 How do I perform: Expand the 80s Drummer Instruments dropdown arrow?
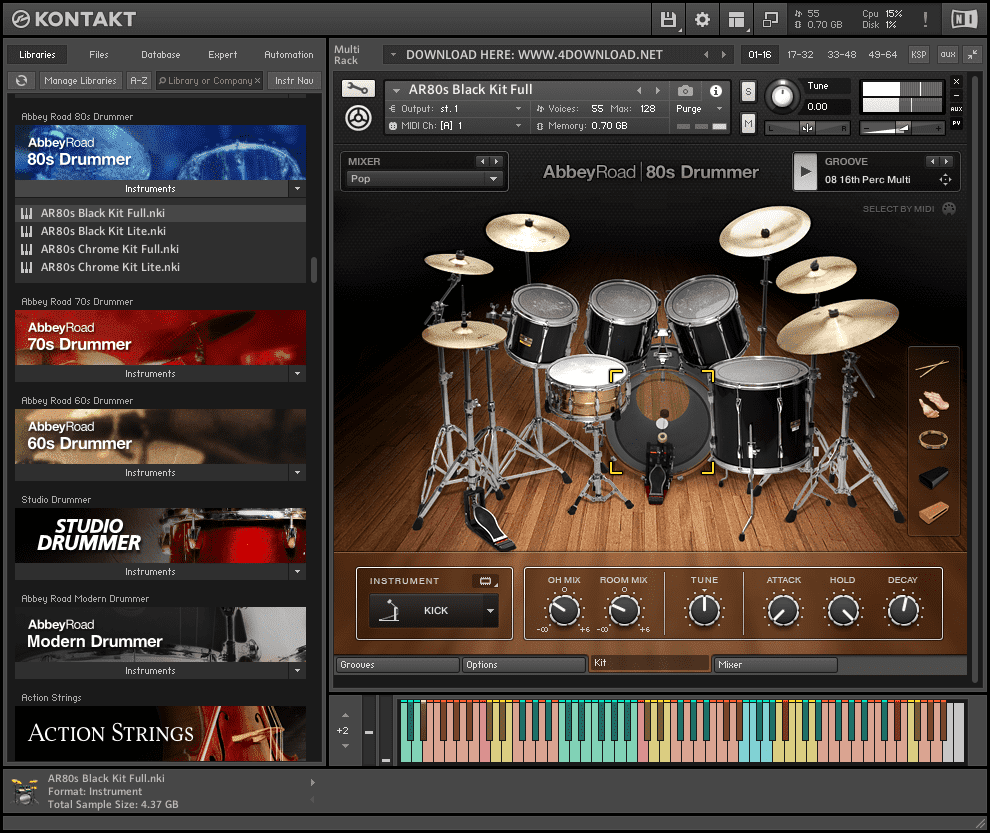pos(297,188)
